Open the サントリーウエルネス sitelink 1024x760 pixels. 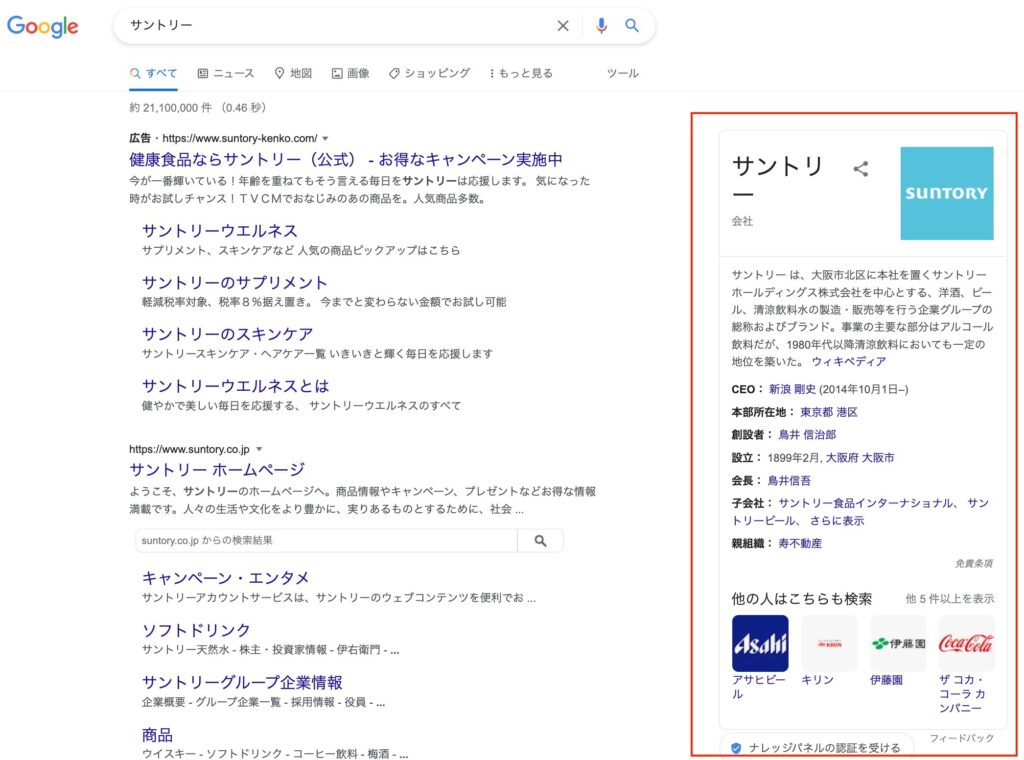tap(219, 230)
